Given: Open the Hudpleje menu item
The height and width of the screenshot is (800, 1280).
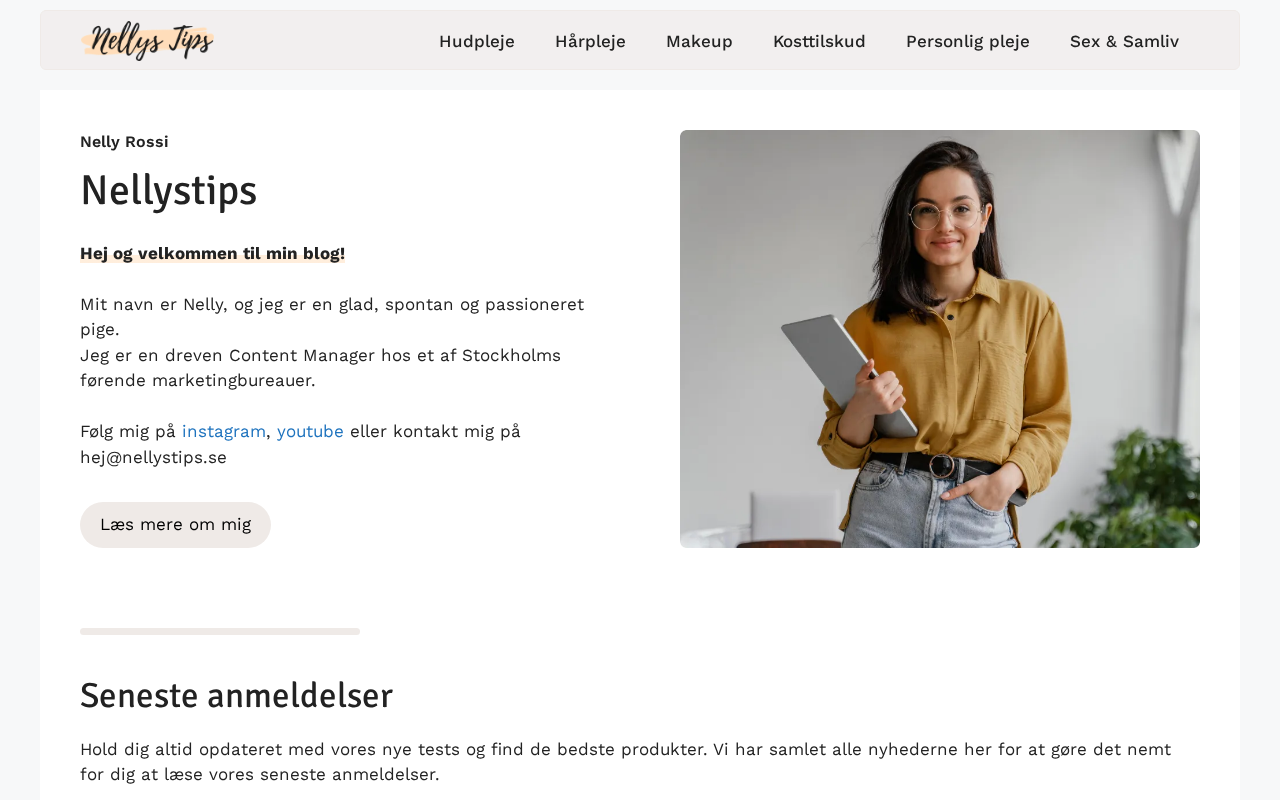Looking at the screenshot, I should point(476,41).
